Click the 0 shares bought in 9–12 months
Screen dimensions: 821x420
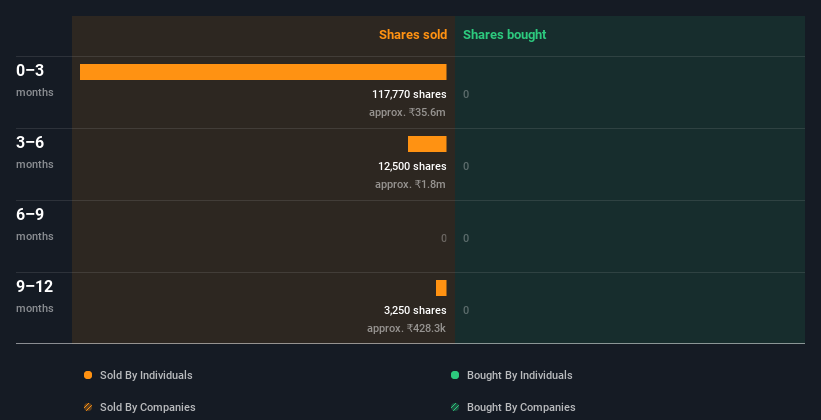[466, 310]
